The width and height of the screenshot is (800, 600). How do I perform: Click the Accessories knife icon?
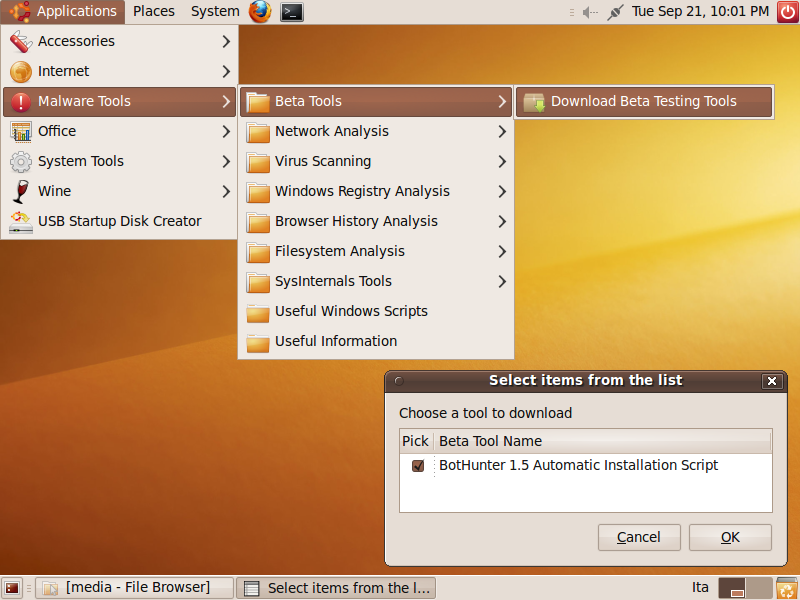21,41
